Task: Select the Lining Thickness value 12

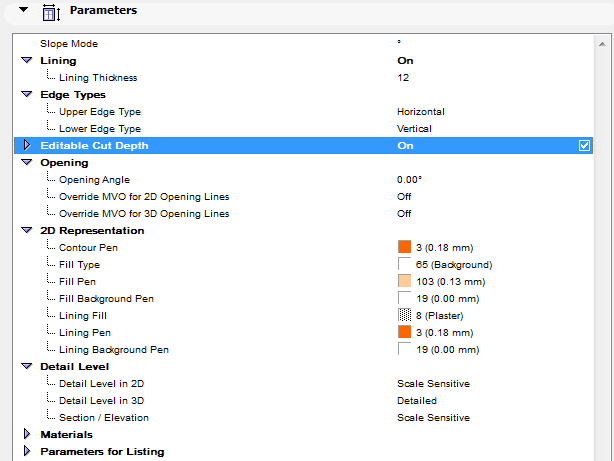Action: pos(403,78)
